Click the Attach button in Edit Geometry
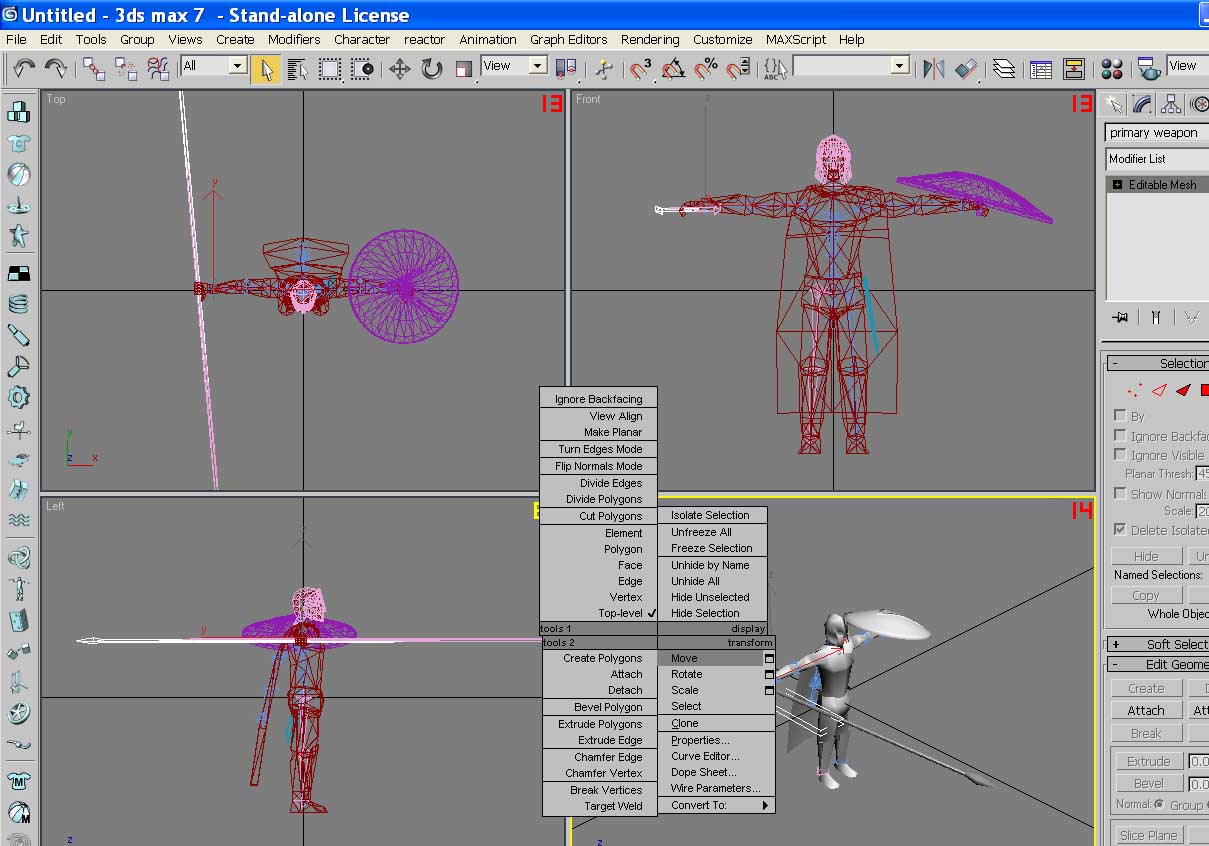 [1146, 710]
